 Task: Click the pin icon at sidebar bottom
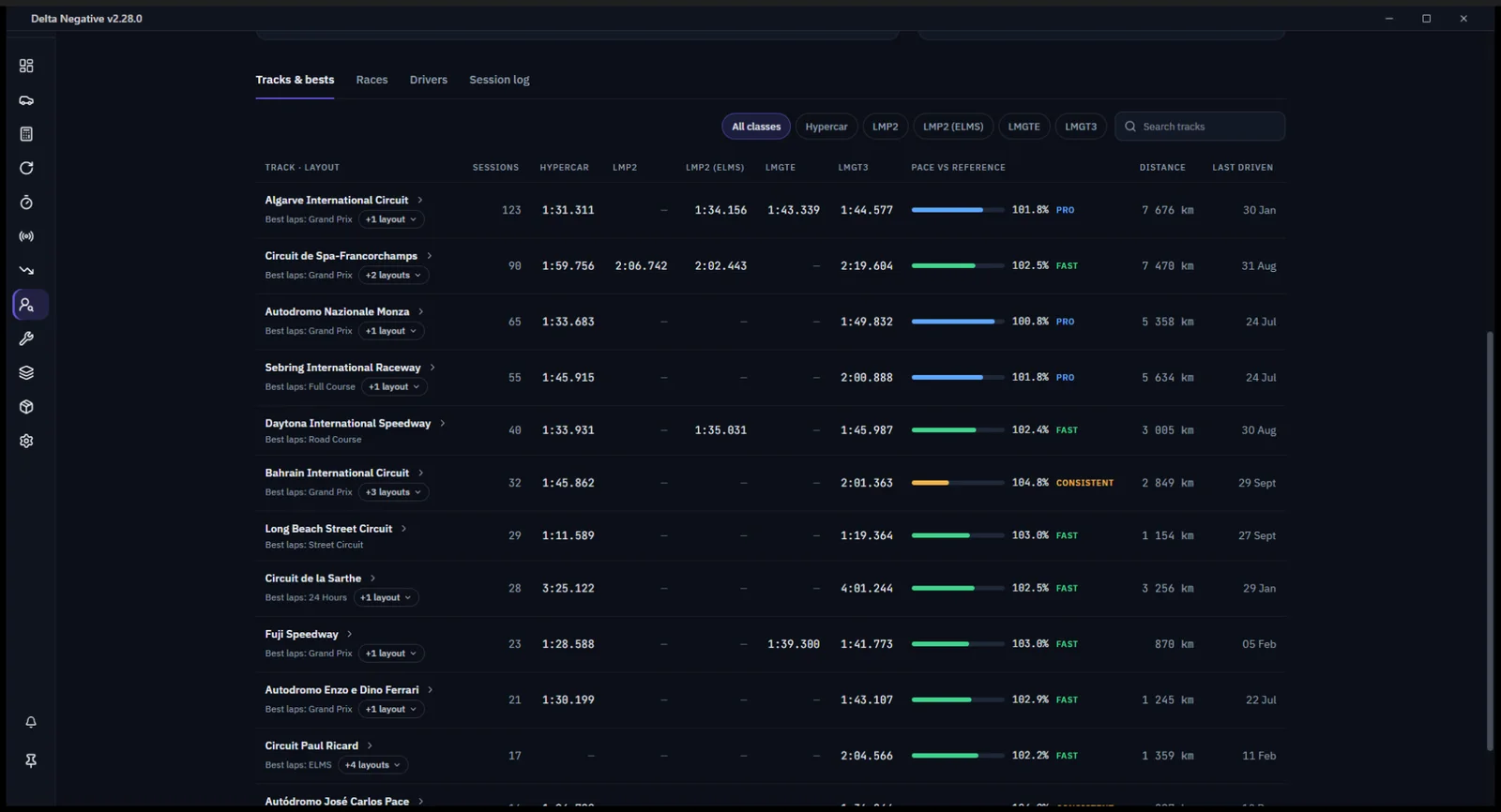tap(31, 760)
